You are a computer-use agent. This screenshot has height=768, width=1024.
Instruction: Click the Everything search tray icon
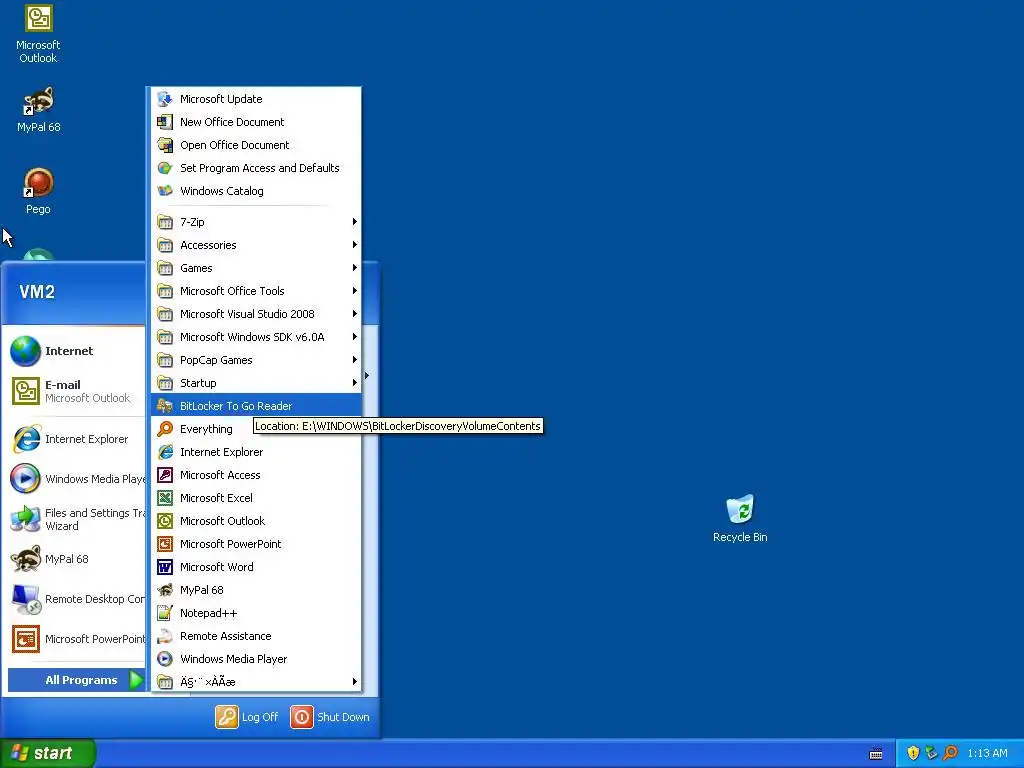coord(950,753)
